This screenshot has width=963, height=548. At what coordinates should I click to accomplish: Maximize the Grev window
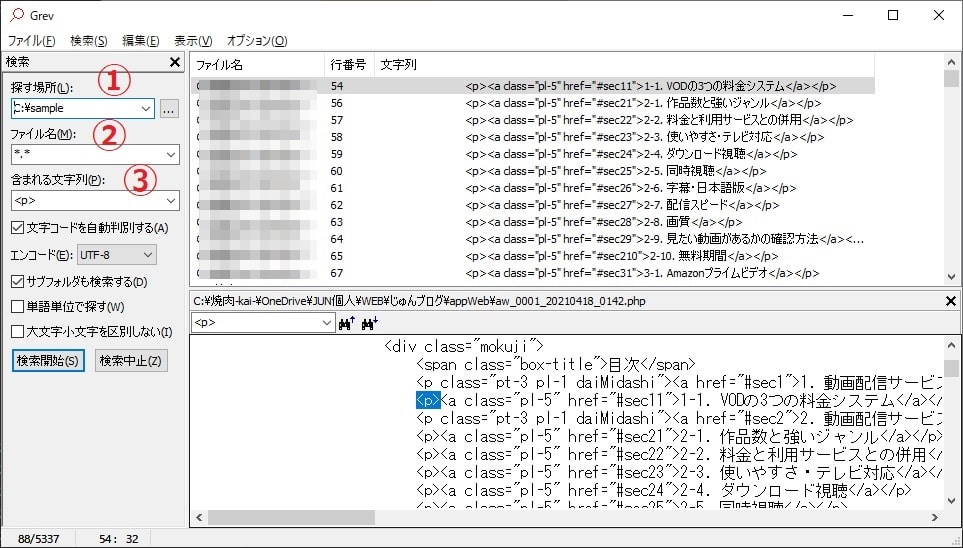pos(894,15)
